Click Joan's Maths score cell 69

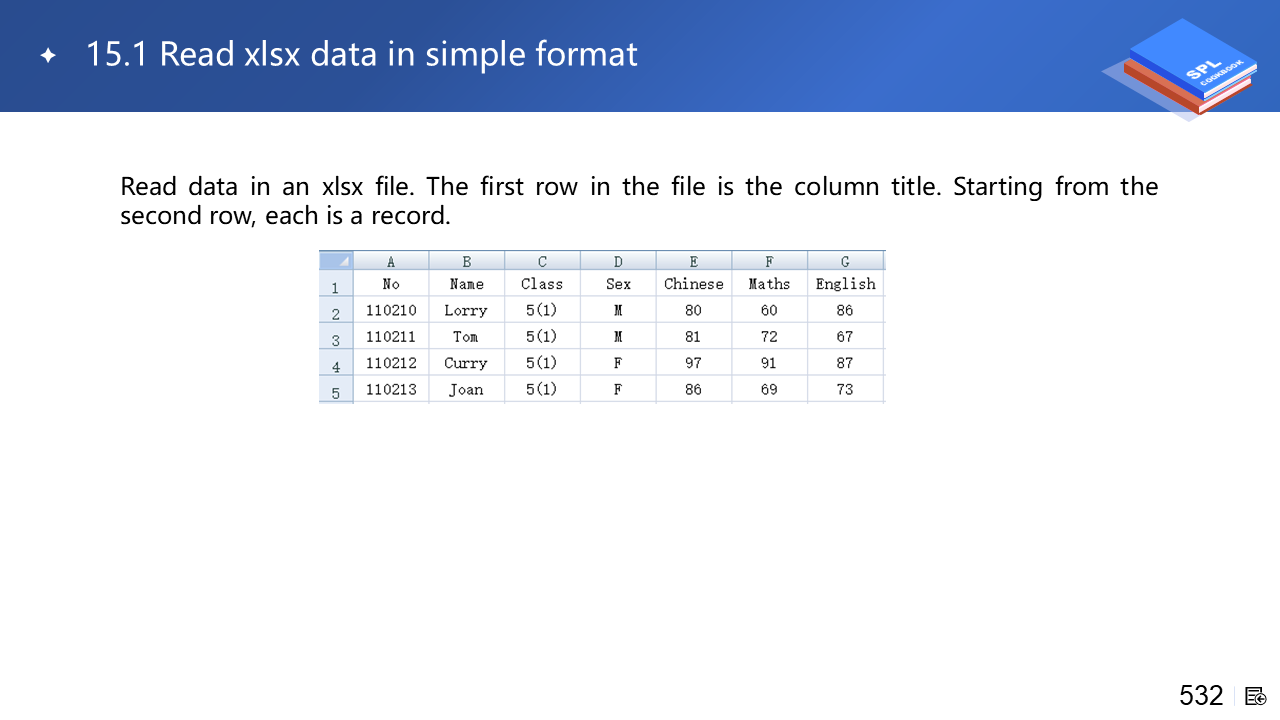click(x=769, y=389)
